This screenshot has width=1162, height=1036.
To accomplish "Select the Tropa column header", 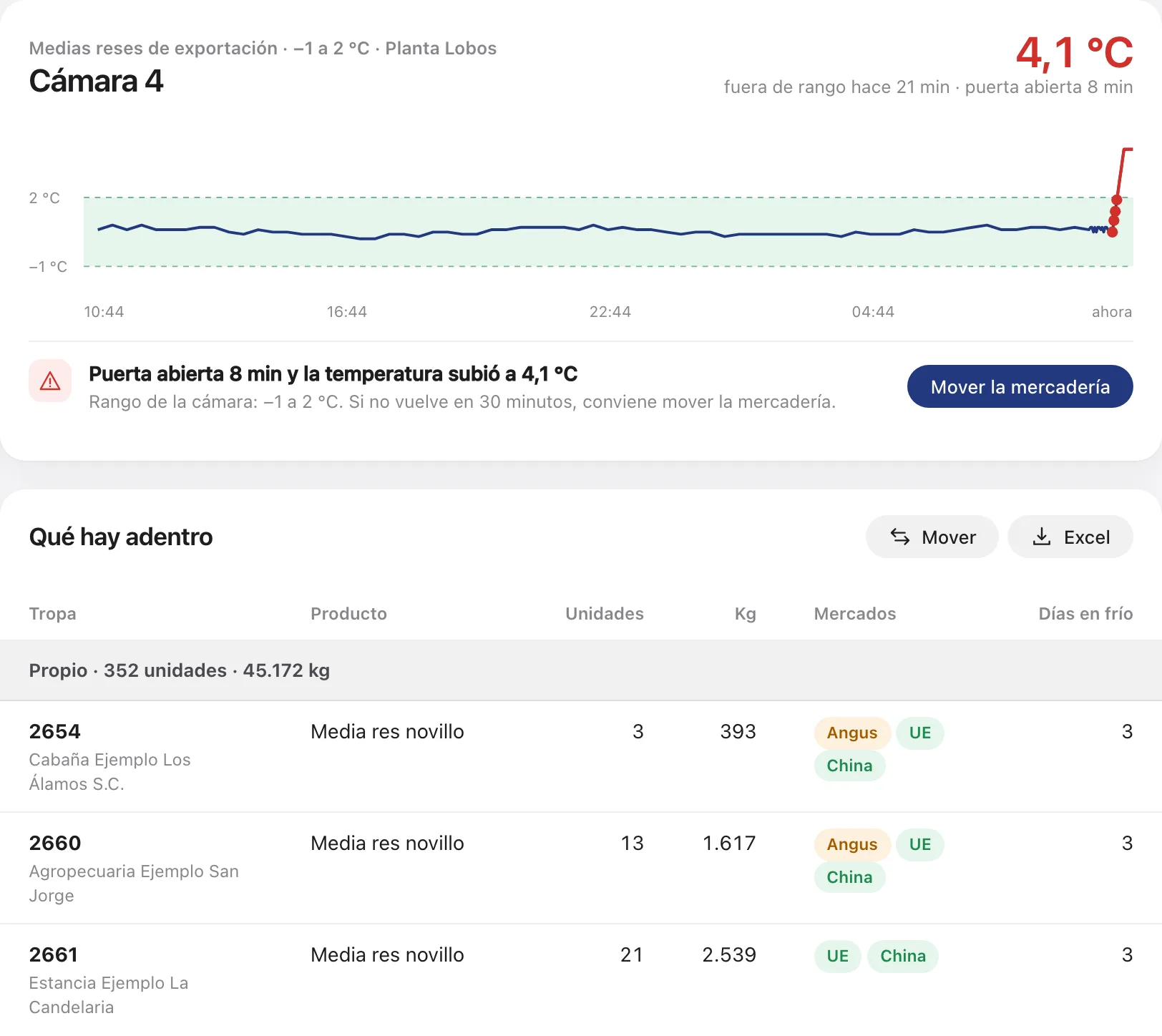I will pos(52,614).
